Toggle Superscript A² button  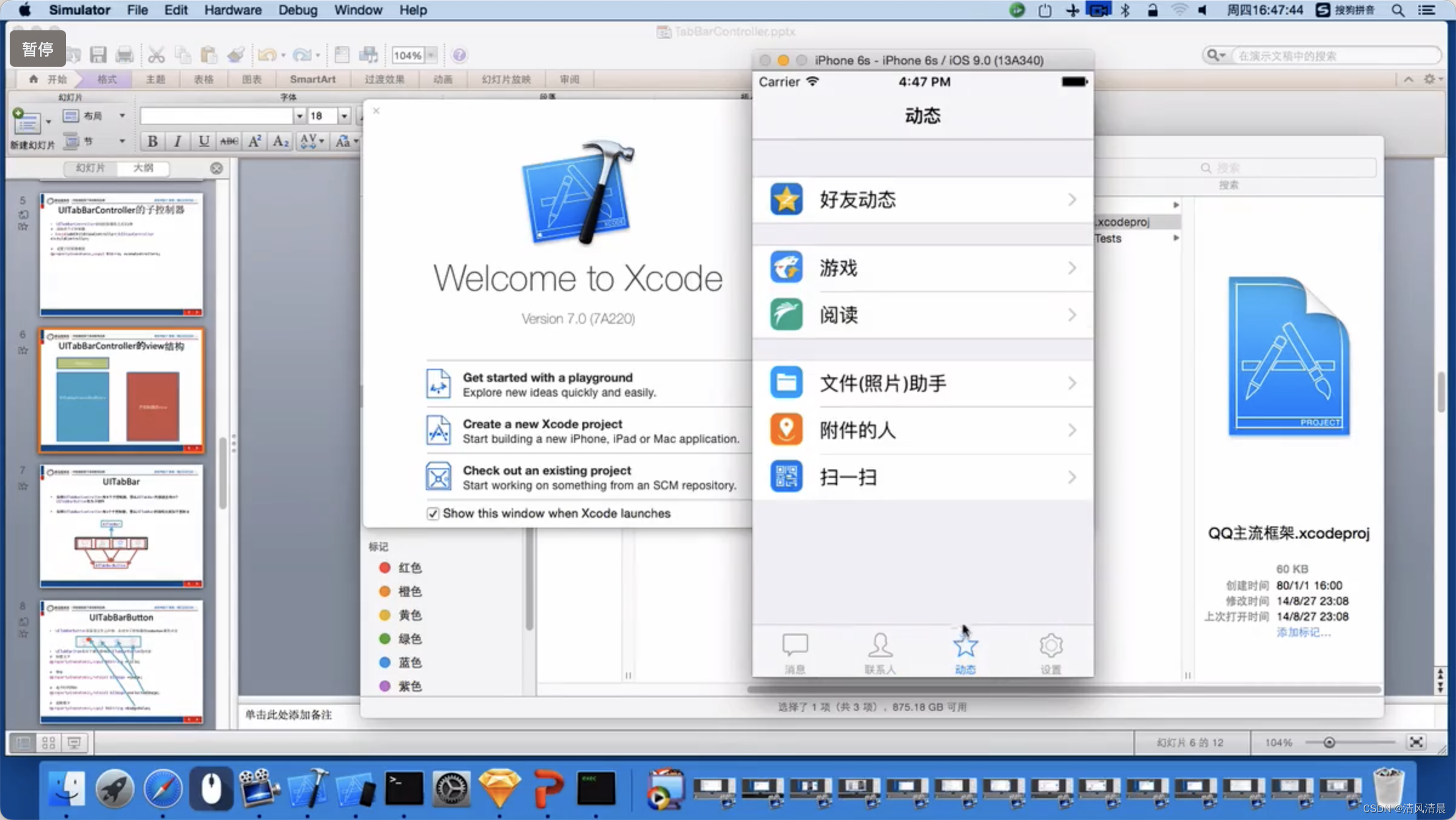click(x=255, y=141)
